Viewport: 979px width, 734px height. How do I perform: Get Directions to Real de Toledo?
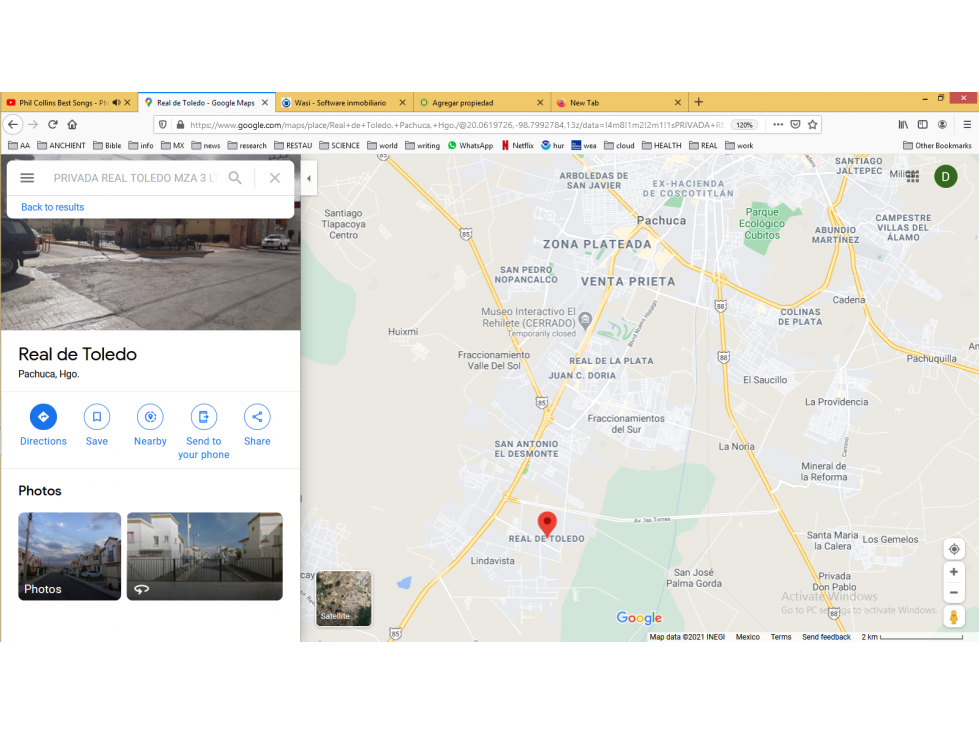[43, 426]
